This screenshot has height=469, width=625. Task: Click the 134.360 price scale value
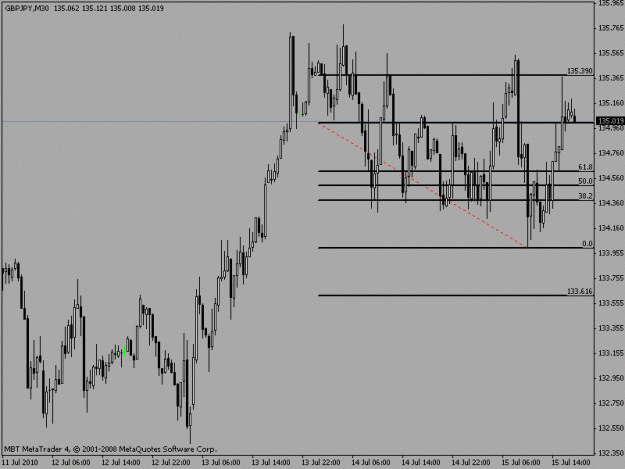(x=611, y=203)
